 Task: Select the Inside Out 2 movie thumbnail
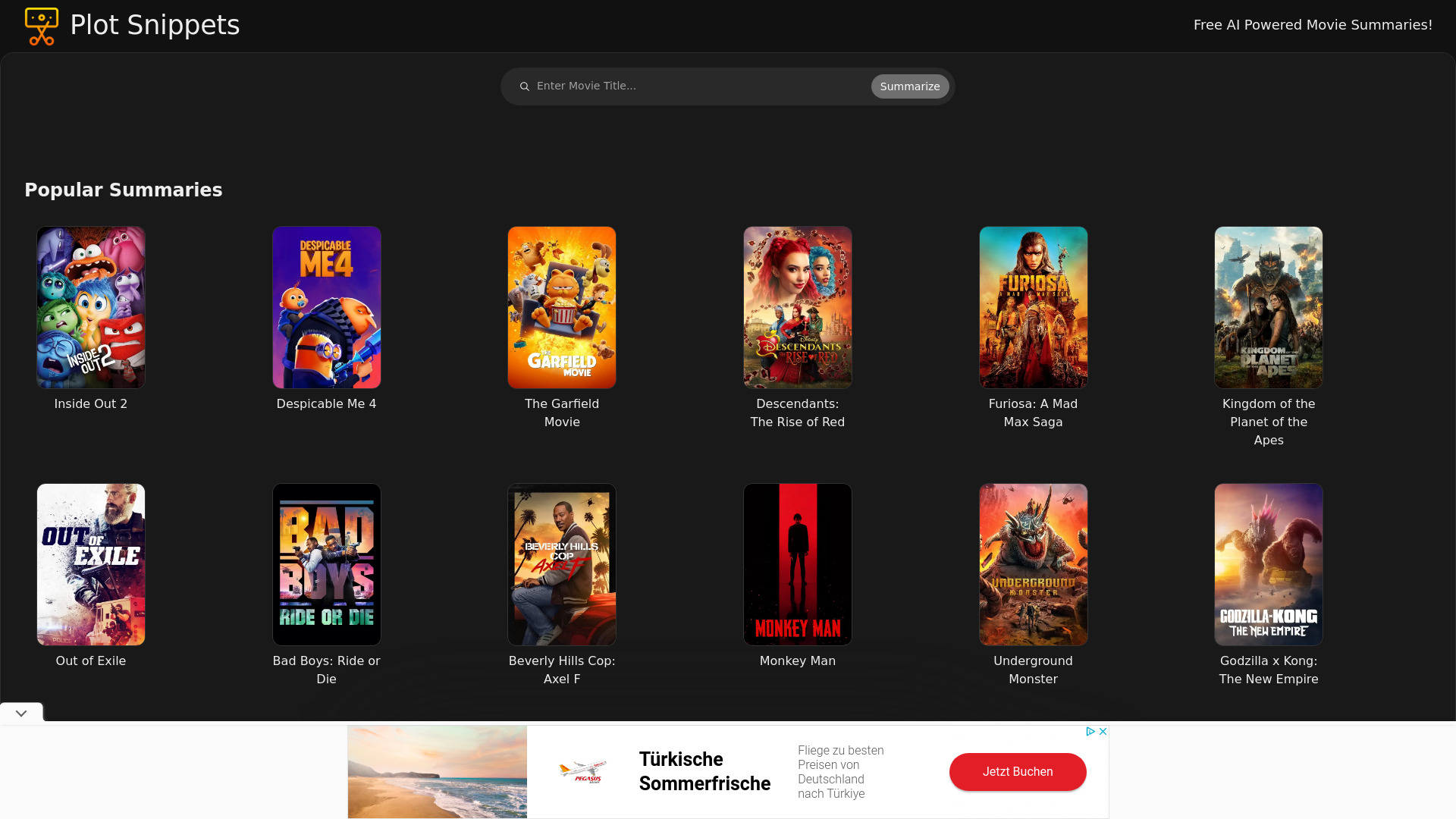[91, 307]
